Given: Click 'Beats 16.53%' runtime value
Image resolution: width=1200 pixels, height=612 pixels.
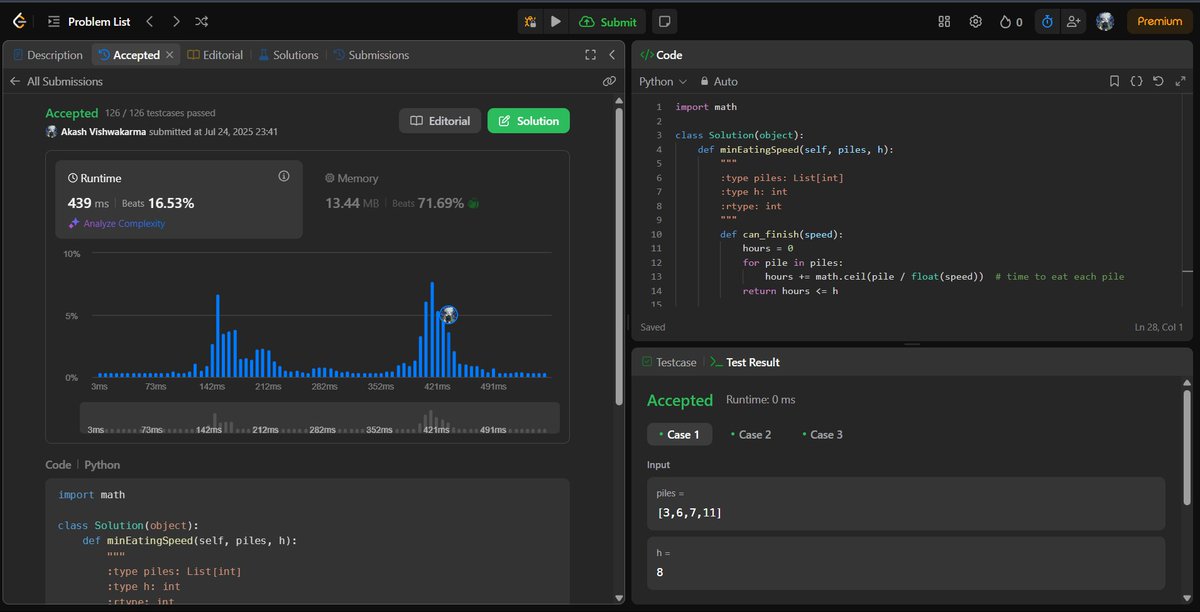Looking at the screenshot, I should coord(158,203).
